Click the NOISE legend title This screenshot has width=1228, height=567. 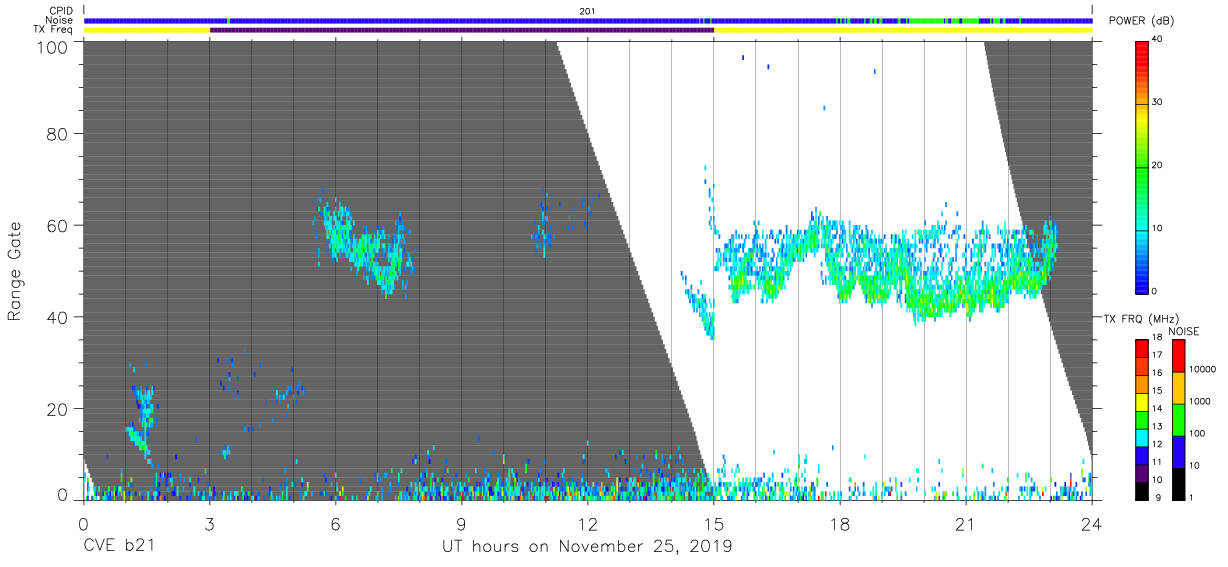(x=1185, y=332)
